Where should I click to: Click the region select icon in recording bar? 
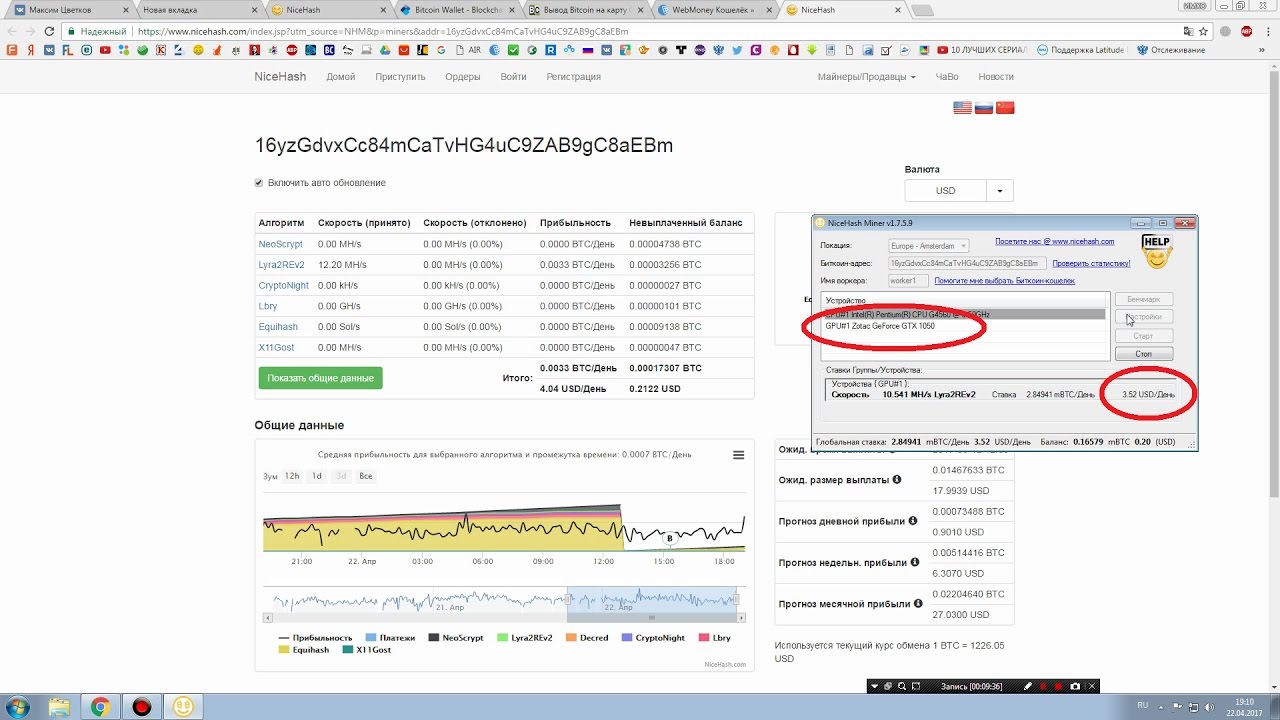click(916, 686)
